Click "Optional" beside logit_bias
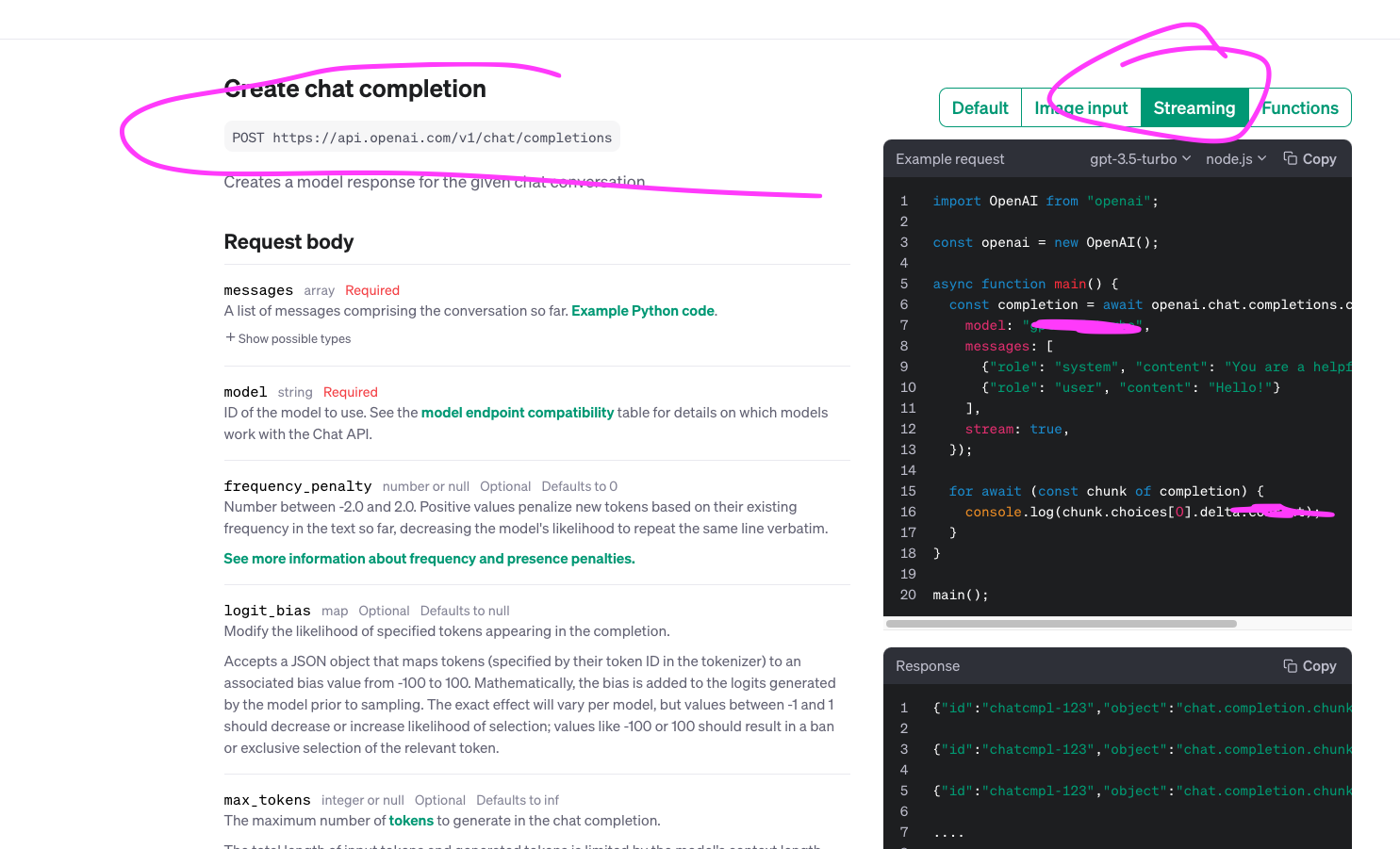The width and height of the screenshot is (1400, 849). [384, 611]
